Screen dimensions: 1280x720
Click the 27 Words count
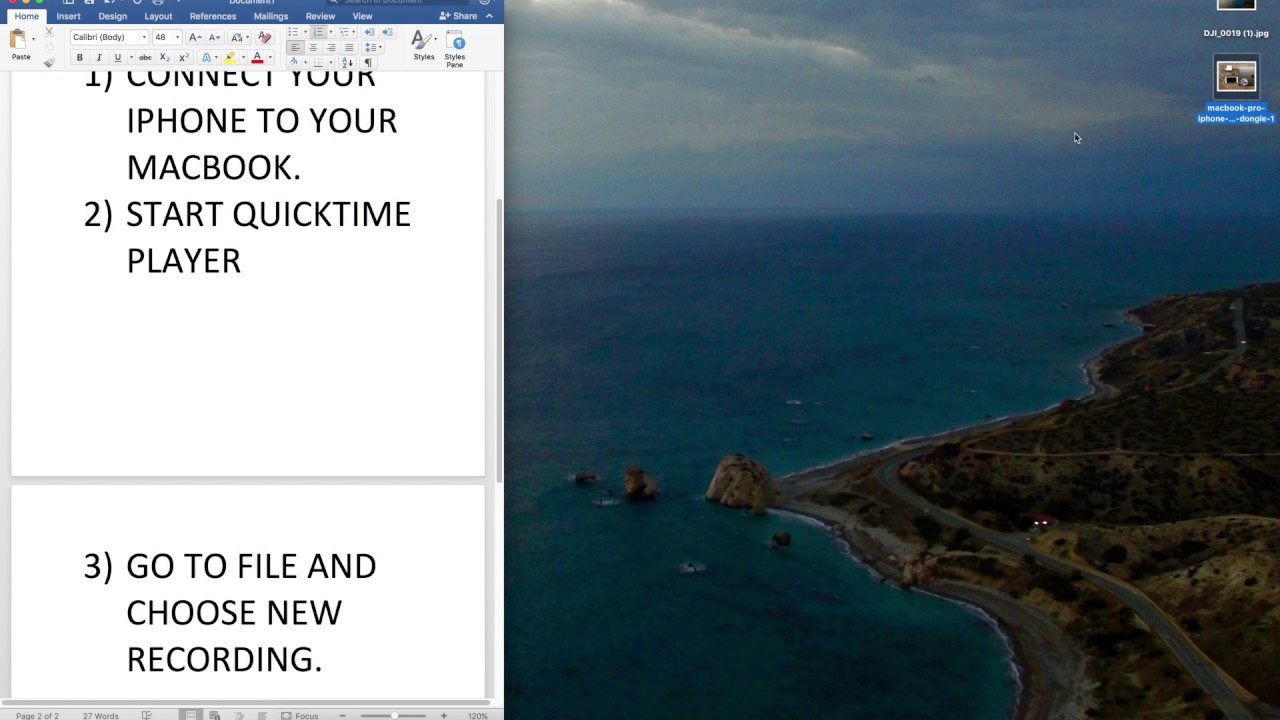coord(100,715)
